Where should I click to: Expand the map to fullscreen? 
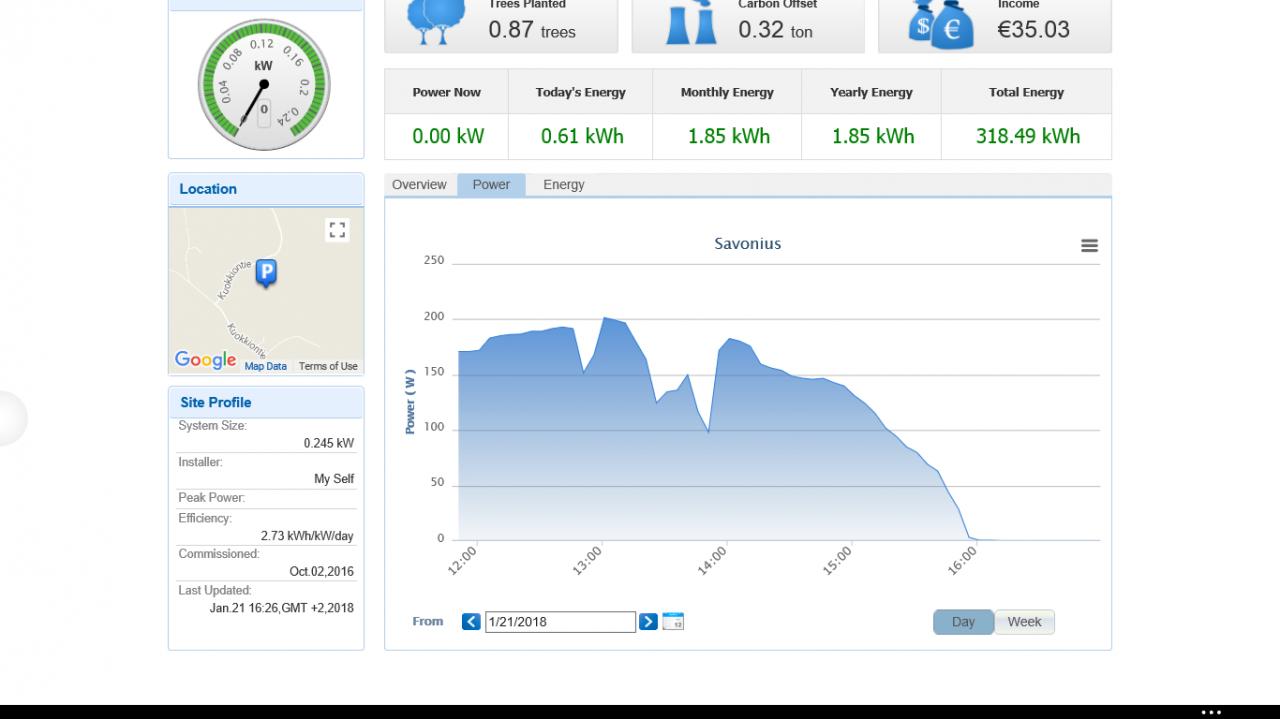[337, 230]
